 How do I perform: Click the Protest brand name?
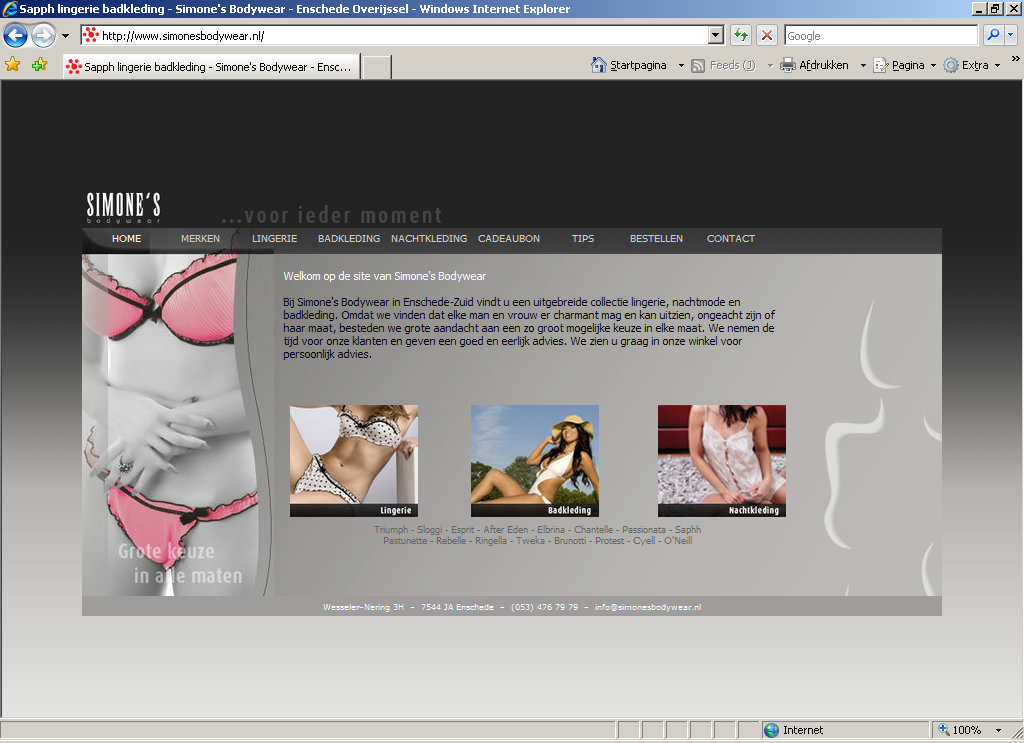pos(609,541)
